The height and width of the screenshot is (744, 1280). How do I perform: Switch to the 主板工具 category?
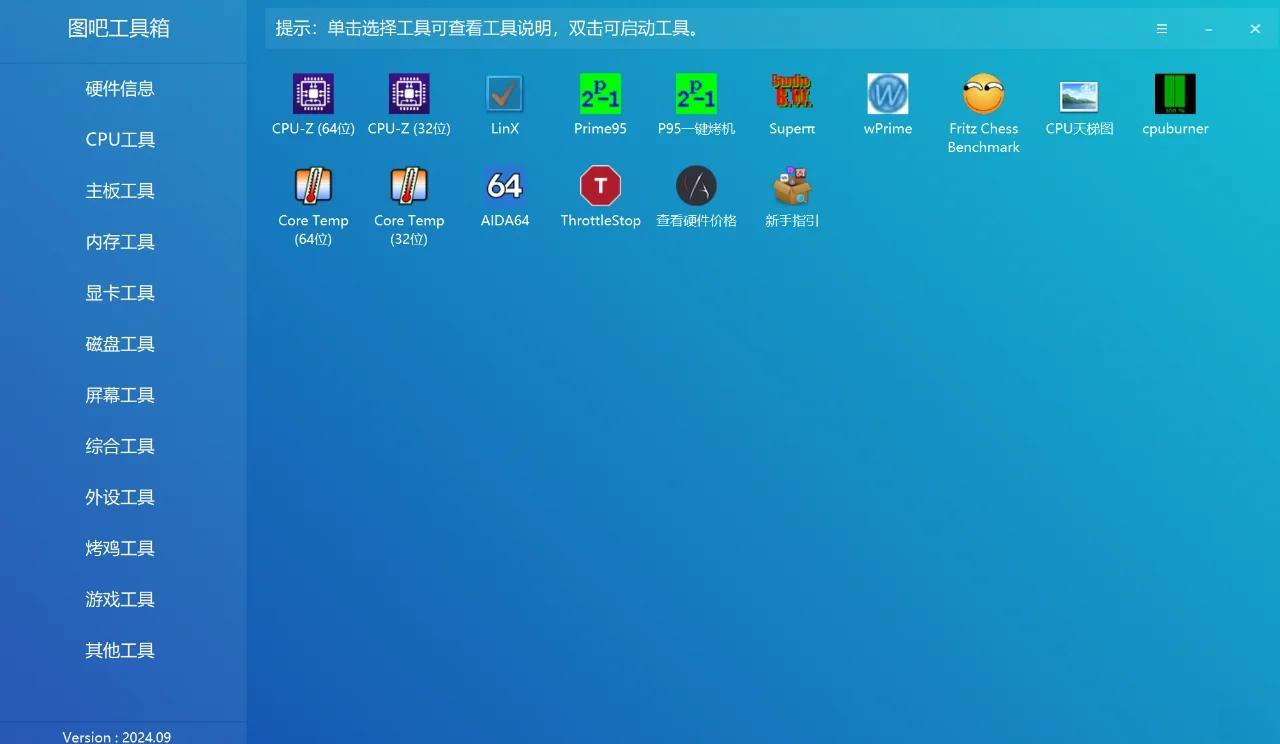(x=120, y=191)
